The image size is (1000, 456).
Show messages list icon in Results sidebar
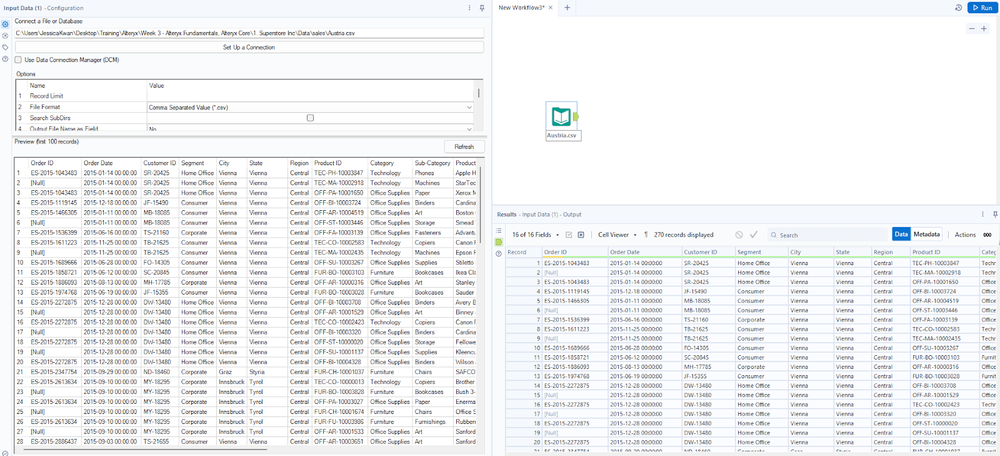[499, 230]
